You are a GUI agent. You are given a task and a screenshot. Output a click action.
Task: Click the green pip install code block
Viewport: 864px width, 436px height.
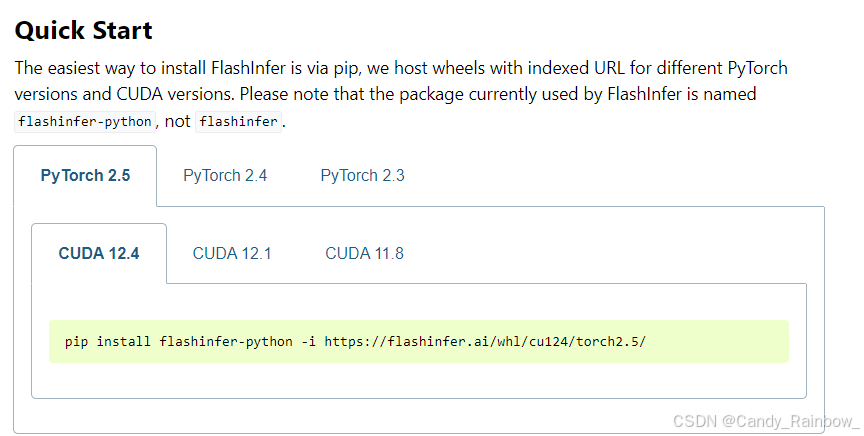click(419, 342)
